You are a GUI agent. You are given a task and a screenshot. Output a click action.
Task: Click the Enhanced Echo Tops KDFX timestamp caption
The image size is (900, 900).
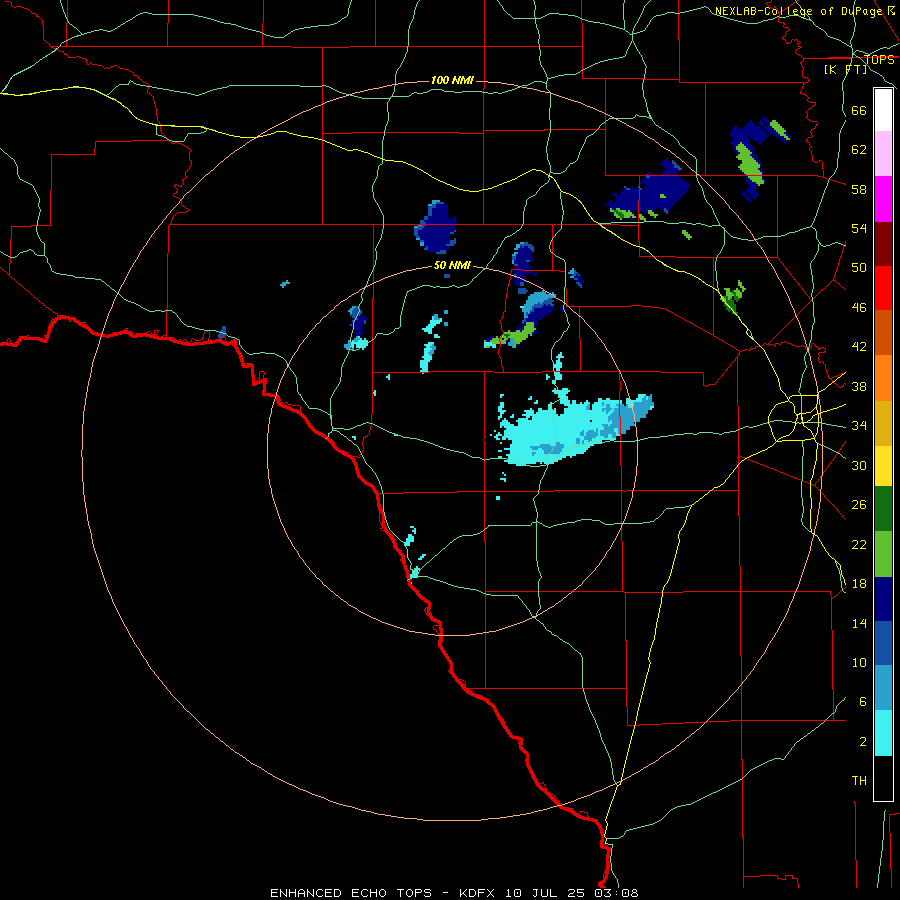454,893
